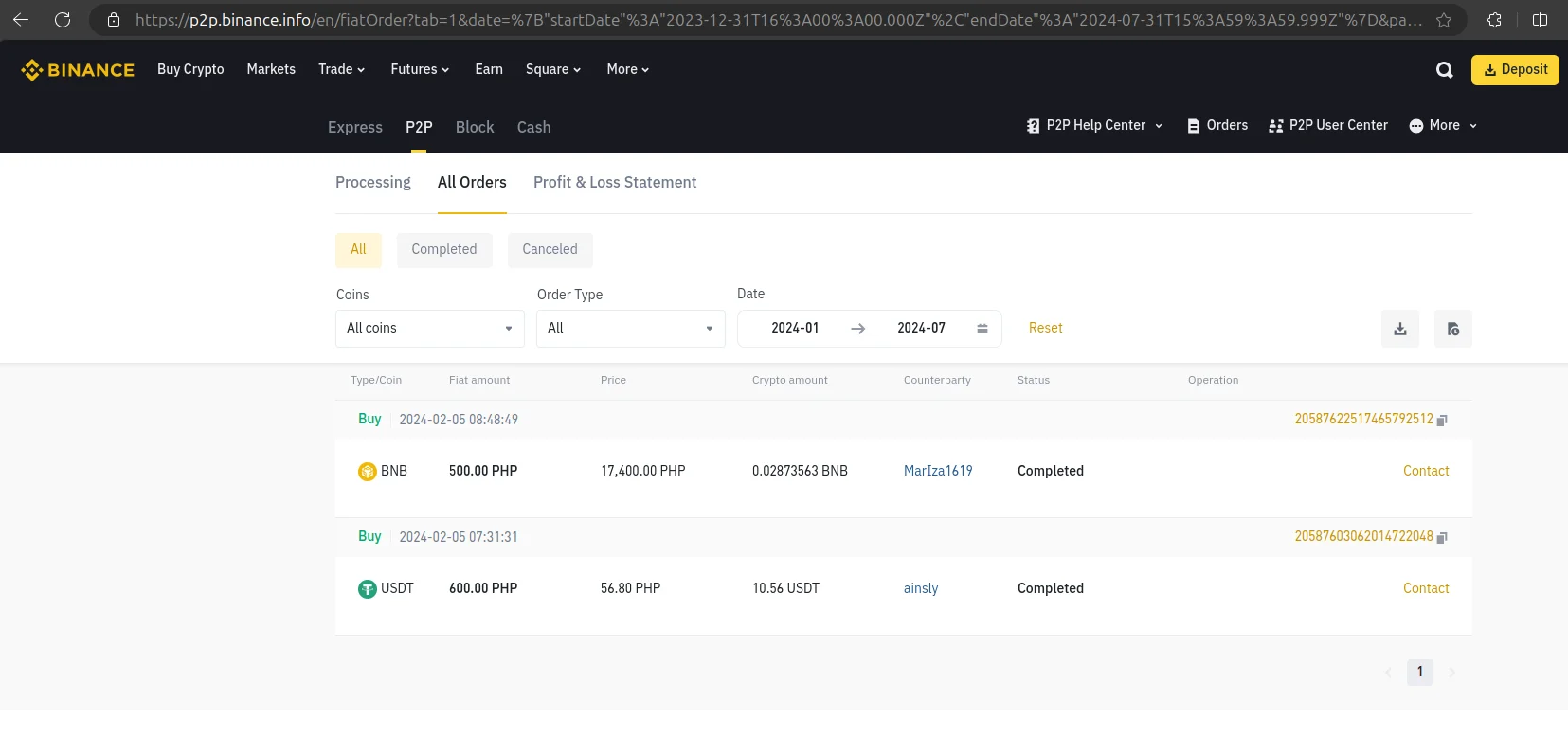
Task: Filter orders by All status
Action: [358, 250]
